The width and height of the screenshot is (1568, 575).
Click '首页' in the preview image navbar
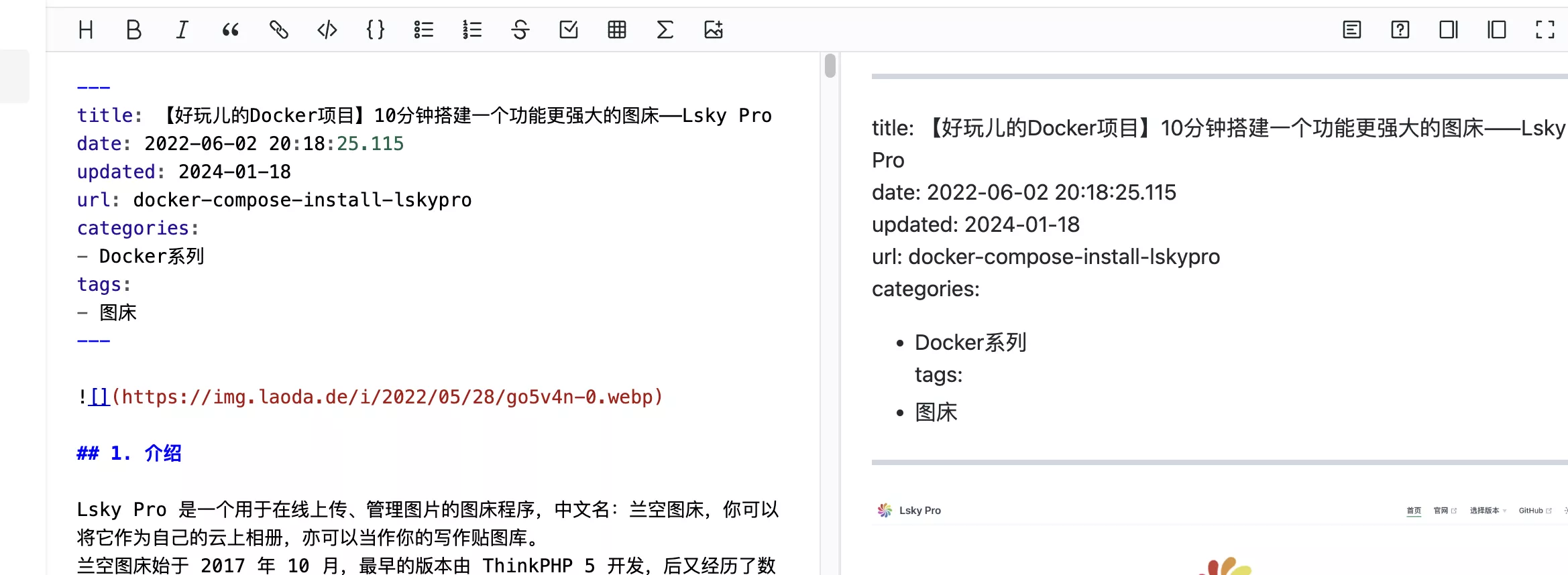1414,511
